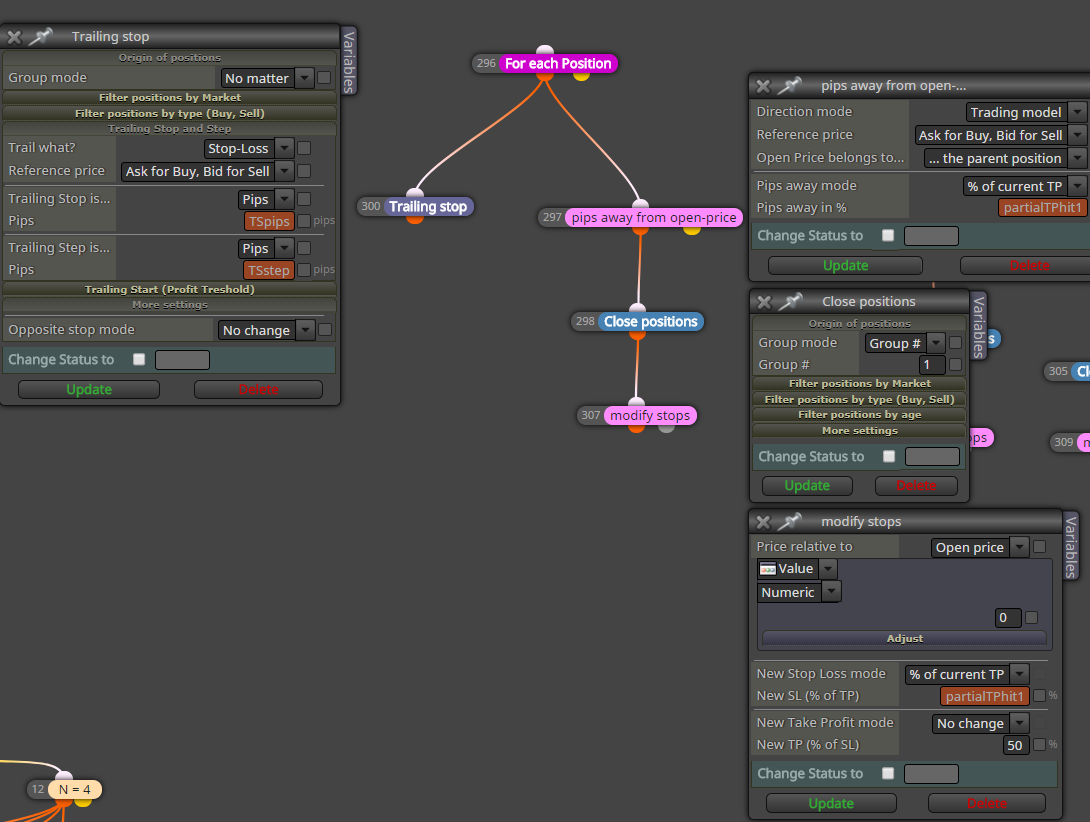Image resolution: width=1090 pixels, height=822 pixels.
Task: Open Variables tab on Trailing stop panel
Action: click(349, 61)
